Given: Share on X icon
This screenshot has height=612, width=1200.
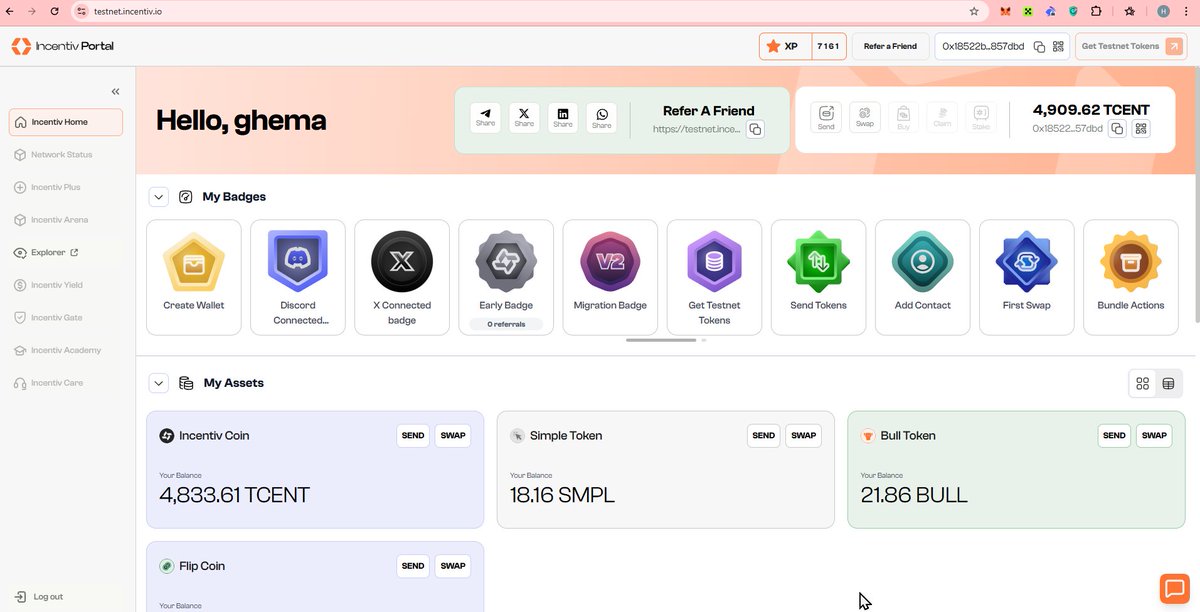Looking at the screenshot, I should pyautogui.click(x=524, y=118).
